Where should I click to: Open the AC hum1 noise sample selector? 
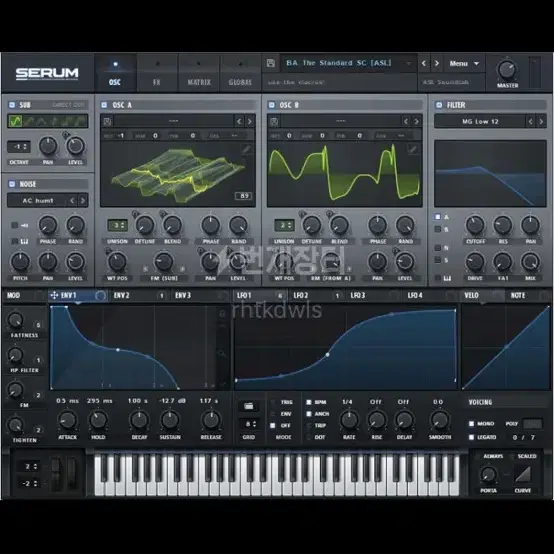tap(37, 201)
